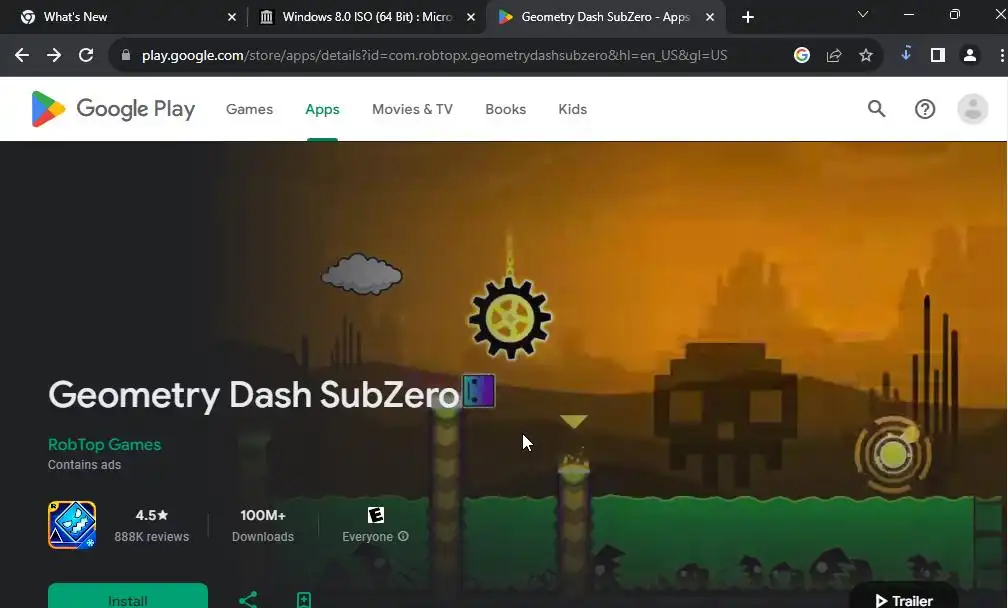
Task: Install Geometry Dash SubZero
Action: coord(128,597)
